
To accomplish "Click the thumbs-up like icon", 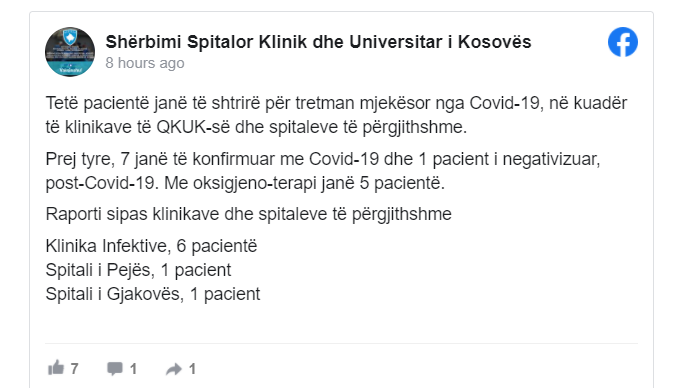I will (x=56, y=368).
